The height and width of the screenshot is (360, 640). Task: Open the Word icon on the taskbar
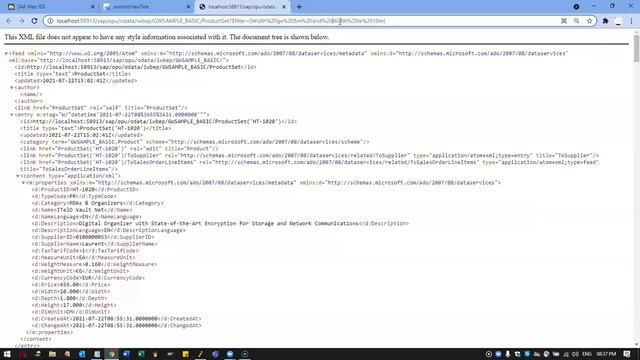126,354
